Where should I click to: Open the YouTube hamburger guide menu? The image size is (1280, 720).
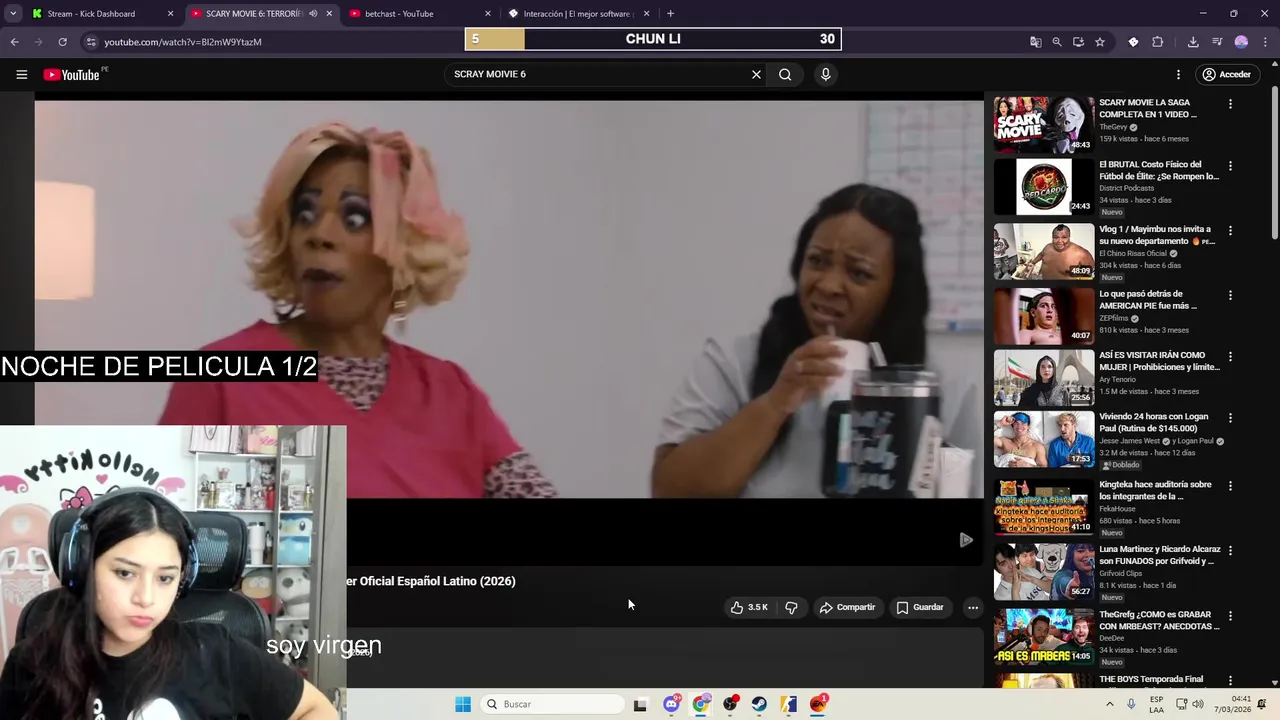[x=21, y=74]
